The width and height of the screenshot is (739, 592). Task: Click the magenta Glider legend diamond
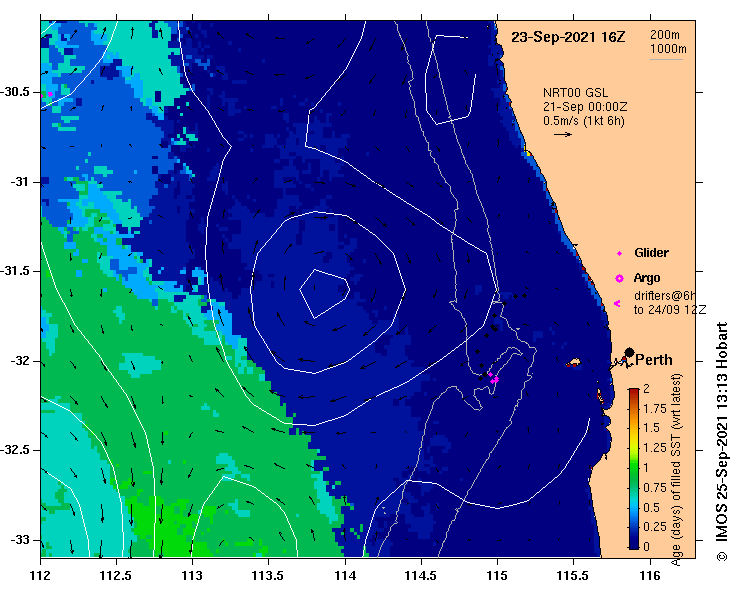pos(619,254)
